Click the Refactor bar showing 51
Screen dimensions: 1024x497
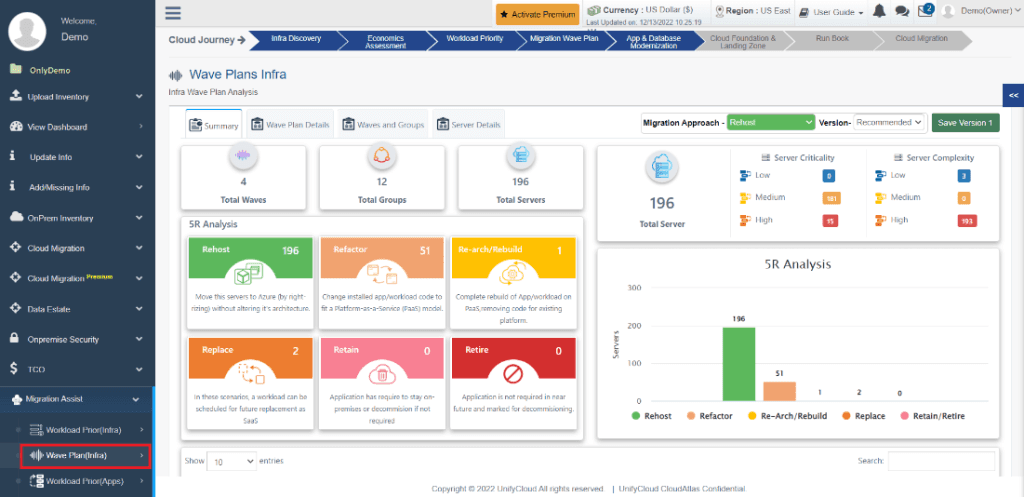coord(779,391)
